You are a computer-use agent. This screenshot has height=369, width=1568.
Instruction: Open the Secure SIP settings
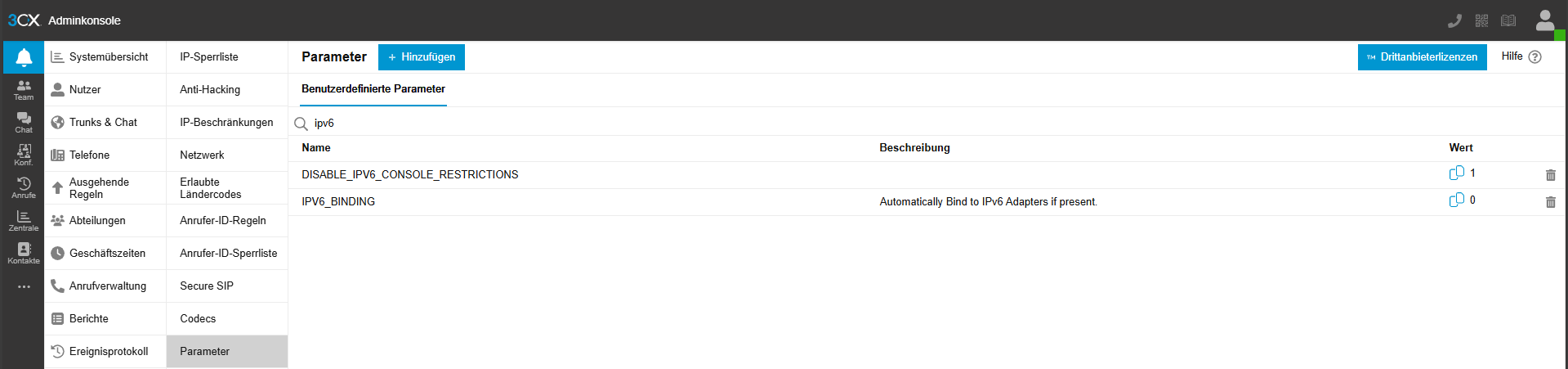click(207, 286)
